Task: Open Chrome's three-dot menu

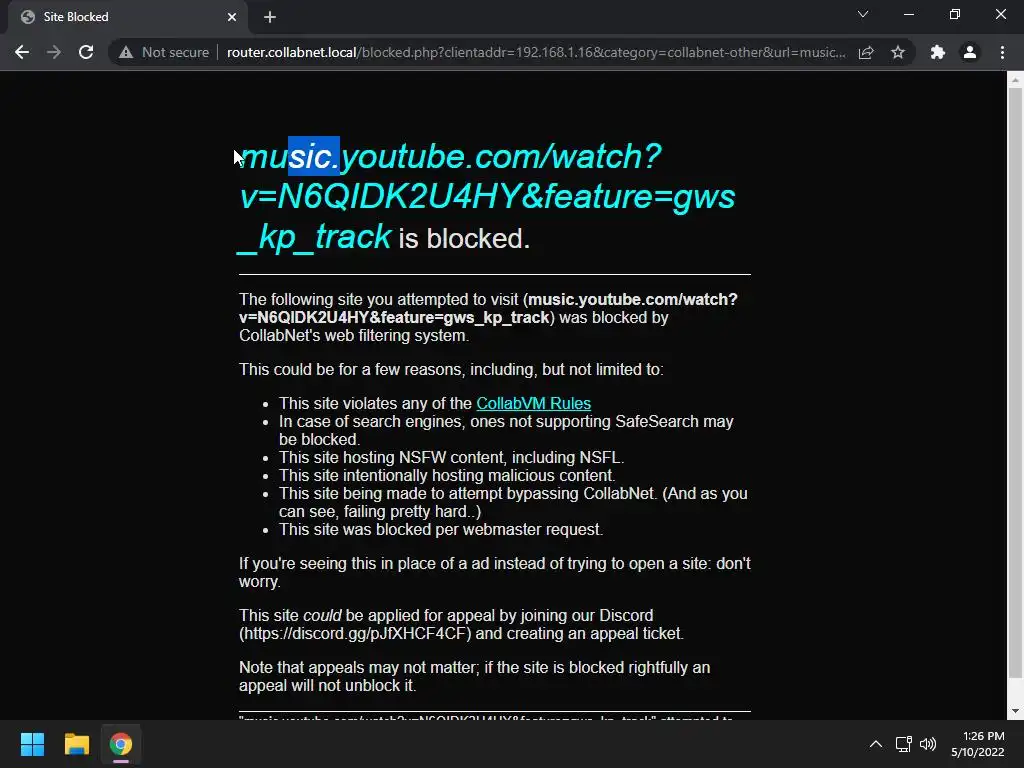Action: (1002, 52)
